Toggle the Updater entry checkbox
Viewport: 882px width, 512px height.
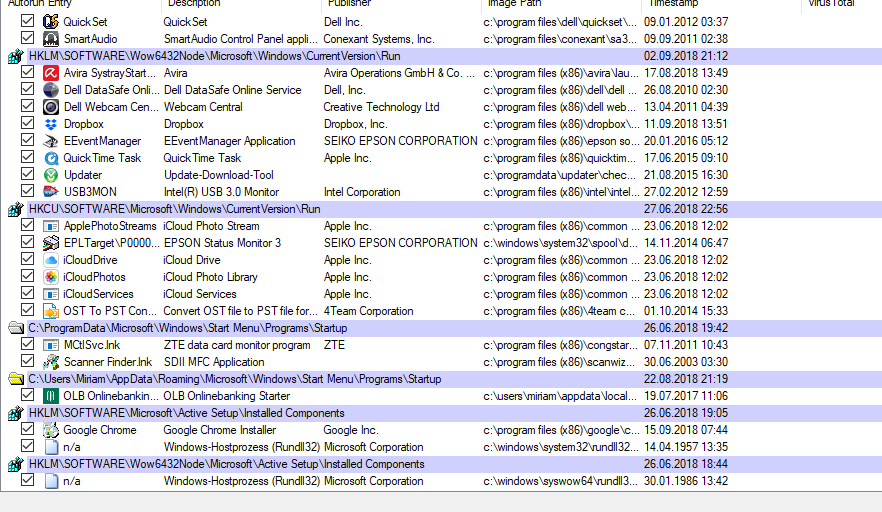click(x=27, y=174)
